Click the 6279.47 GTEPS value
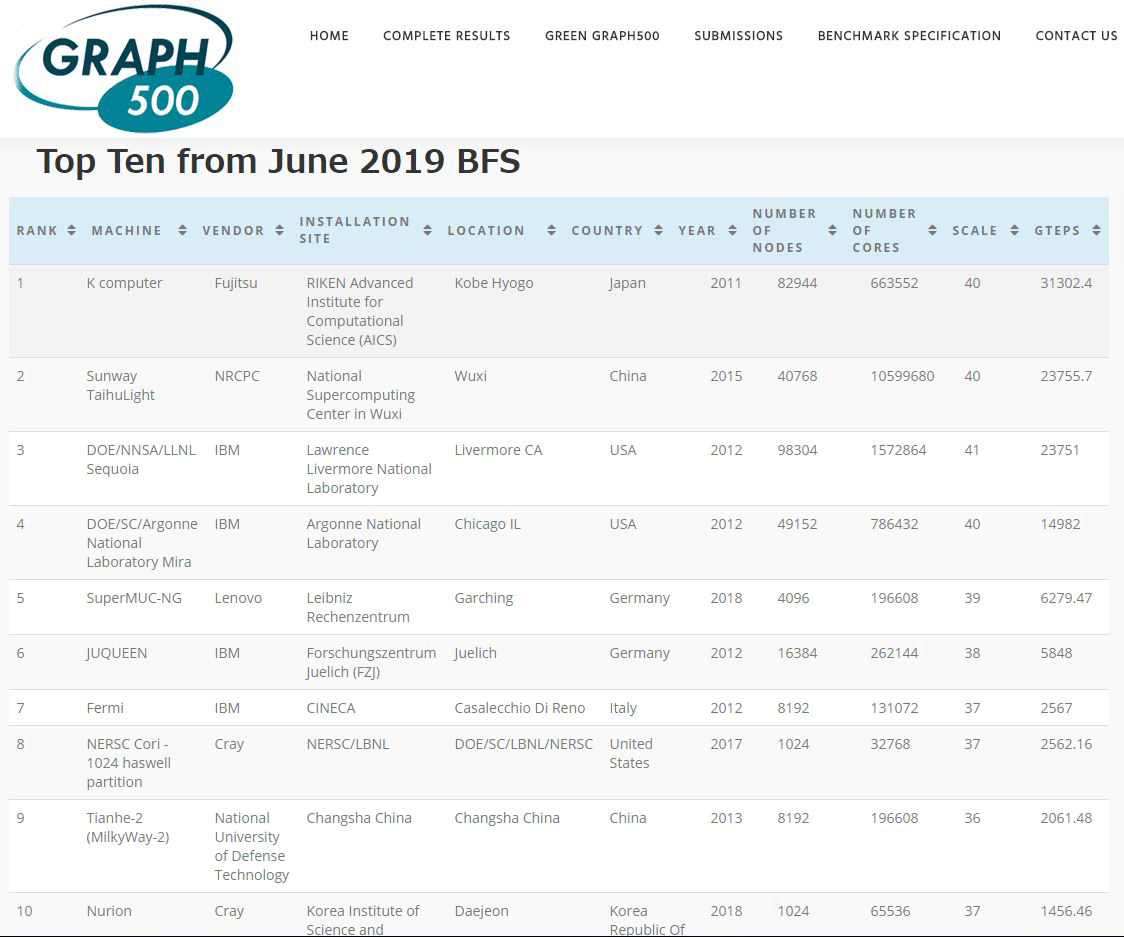1124x937 pixels. tap(1066, 598)
